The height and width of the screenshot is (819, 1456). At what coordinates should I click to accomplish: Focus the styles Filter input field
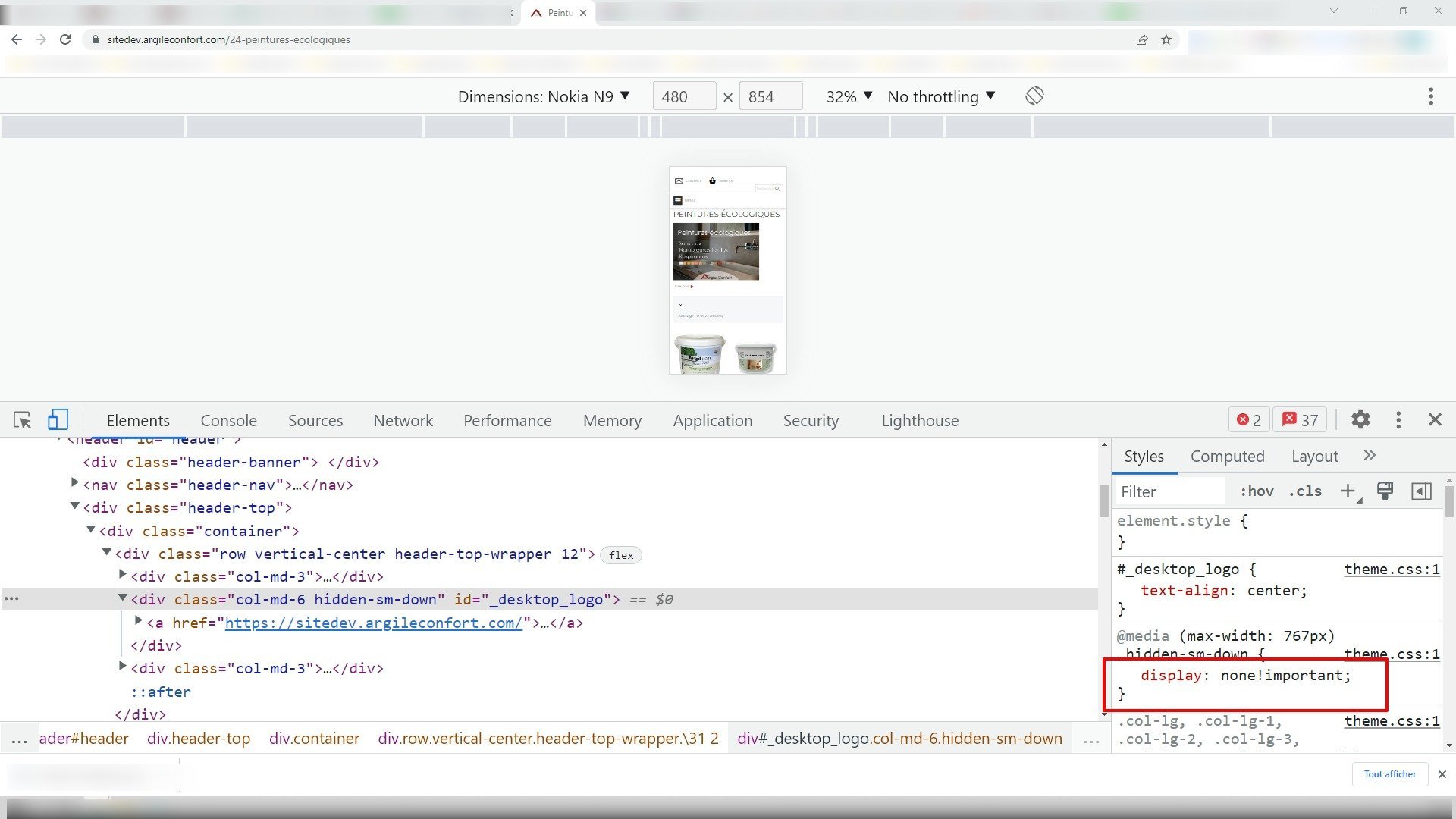[1171, 491]
